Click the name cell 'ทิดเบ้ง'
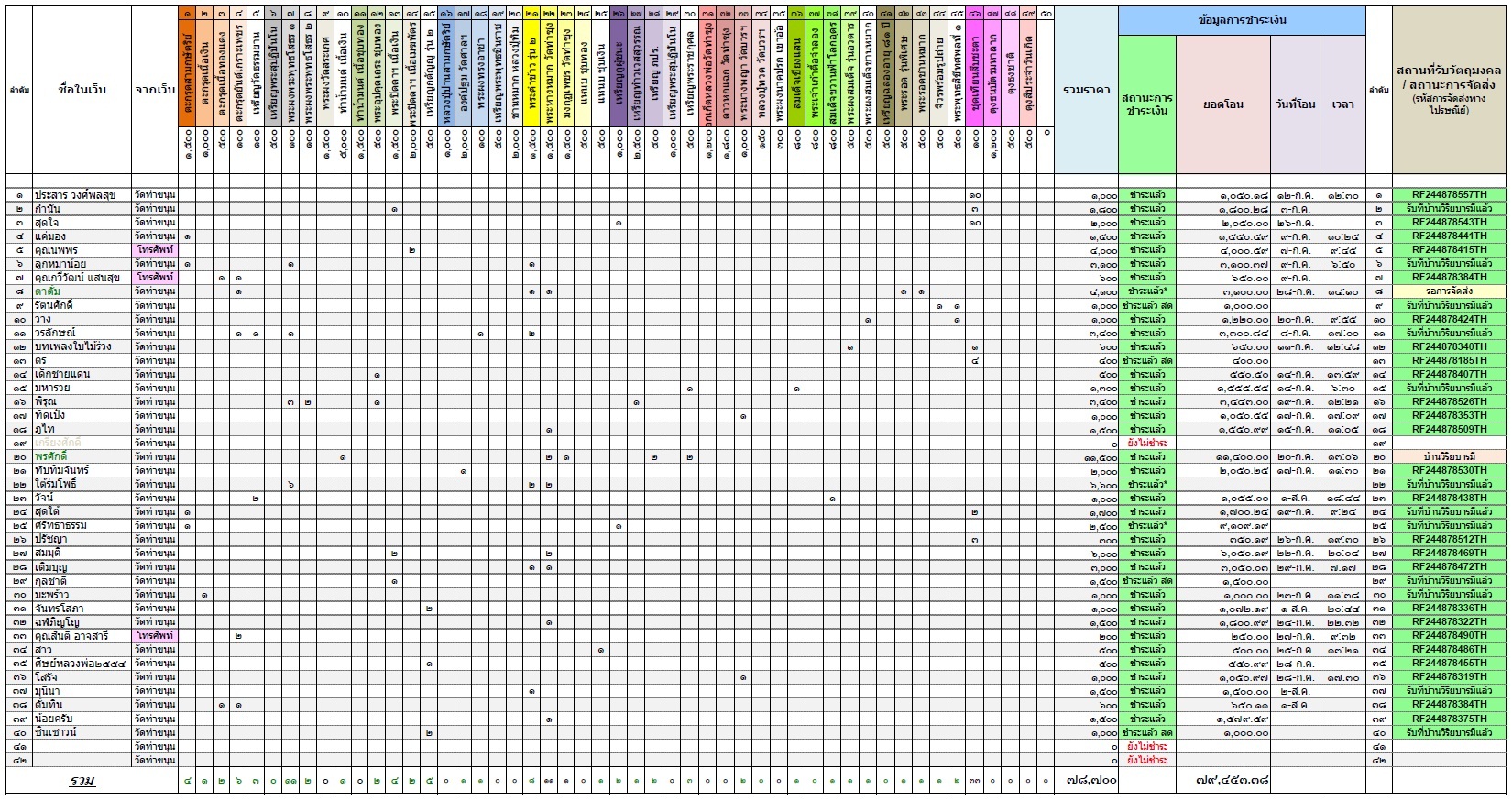The width and height of the screenshot is (1512, 801). coord(82,415)
